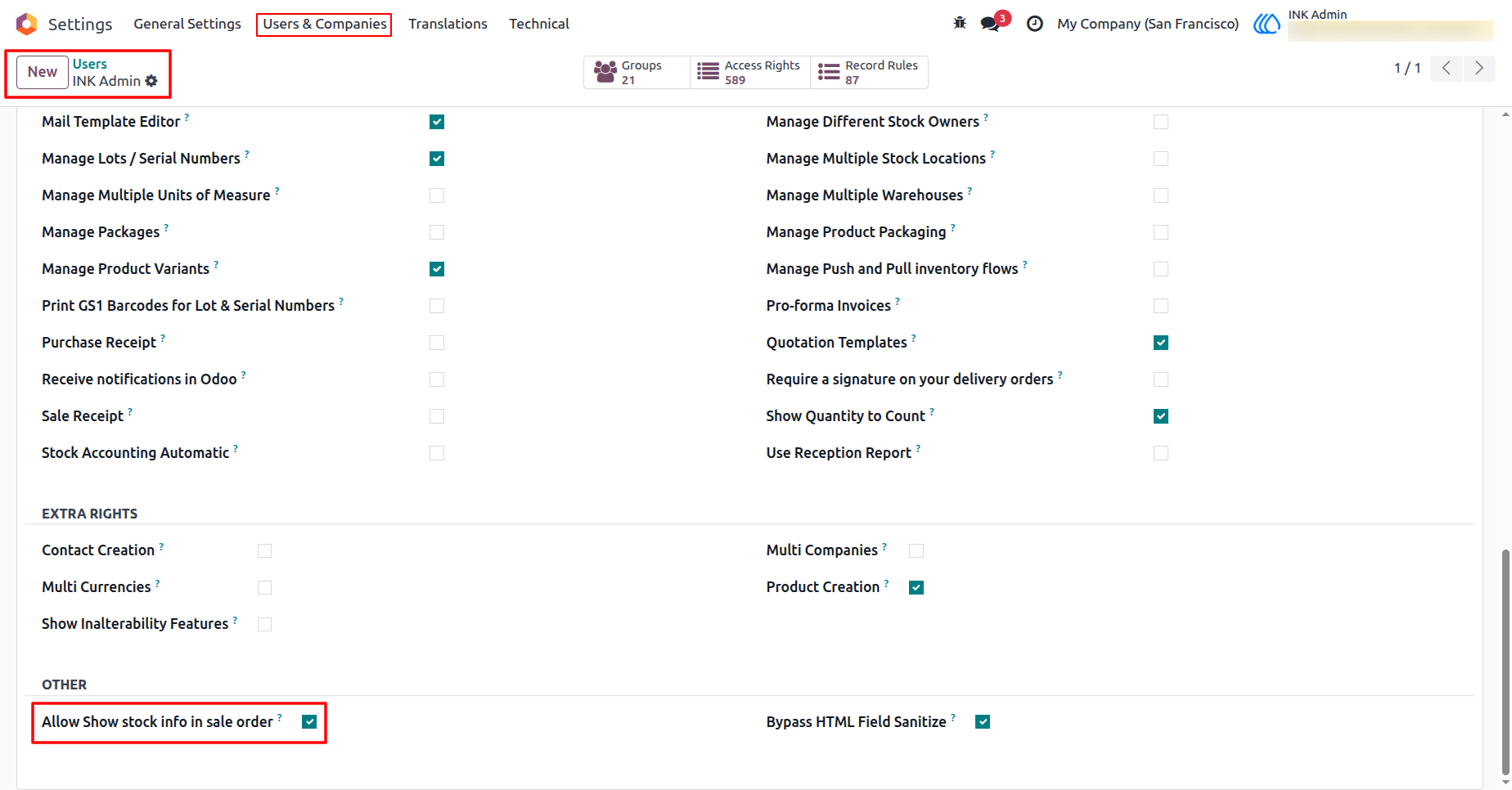This screenshot has width=1512, height=790.
Task: Open My Company (San Francisco) company switcher
Action: (x=1148, y=24)
